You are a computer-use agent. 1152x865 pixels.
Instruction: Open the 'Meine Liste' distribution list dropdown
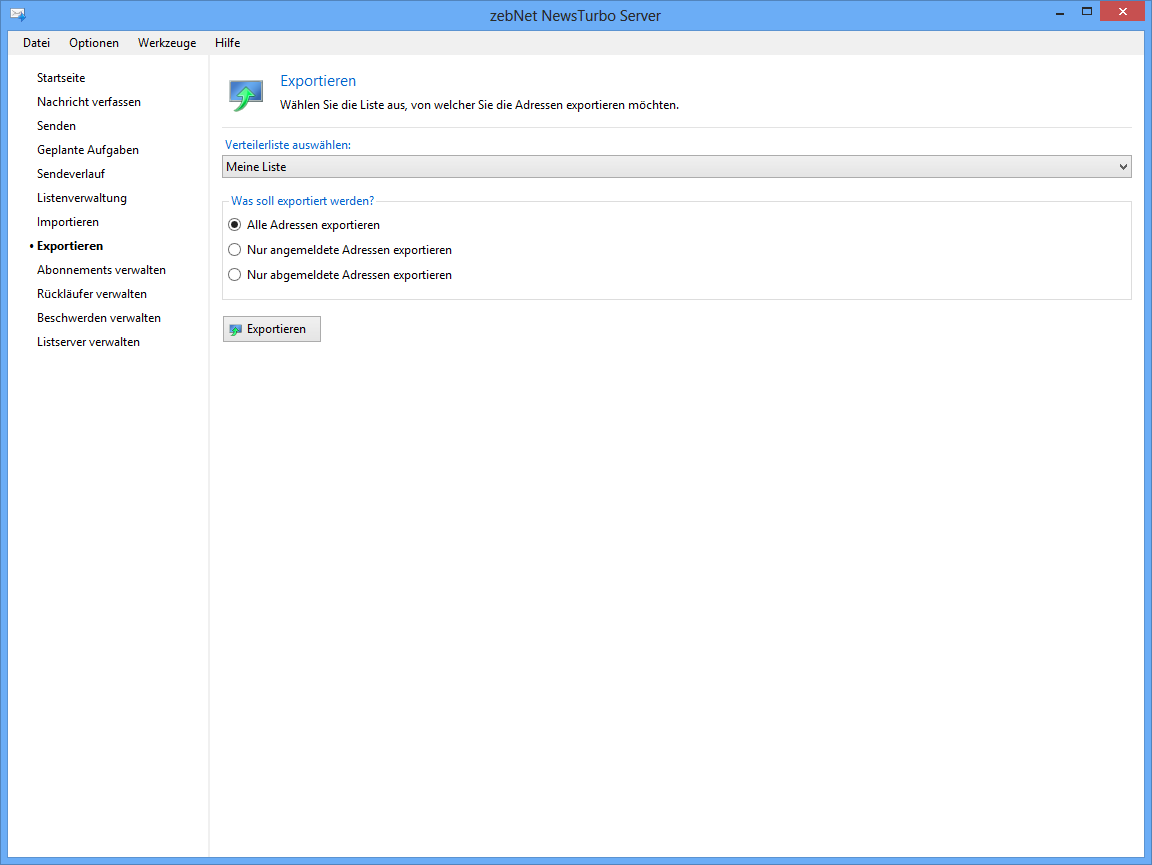tap(676, 167)
